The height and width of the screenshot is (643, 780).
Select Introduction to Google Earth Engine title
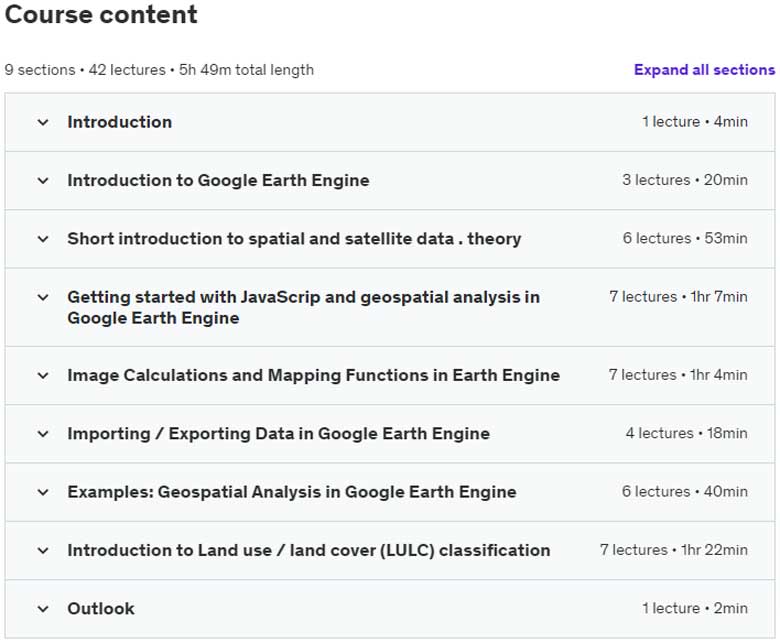click(x=218, y=180)
